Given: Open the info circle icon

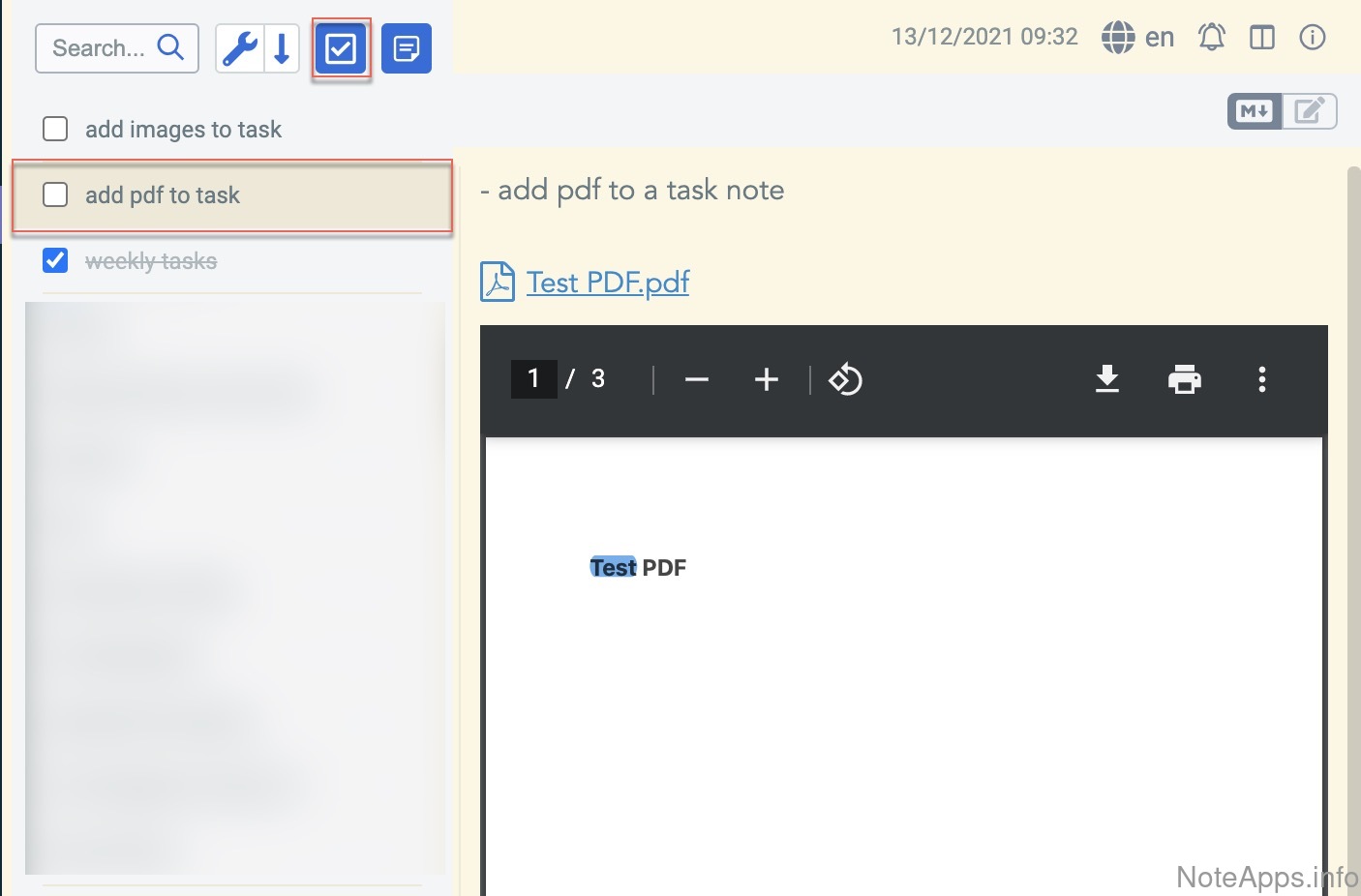Looking at the screenshot, I should pos(1312,38).
